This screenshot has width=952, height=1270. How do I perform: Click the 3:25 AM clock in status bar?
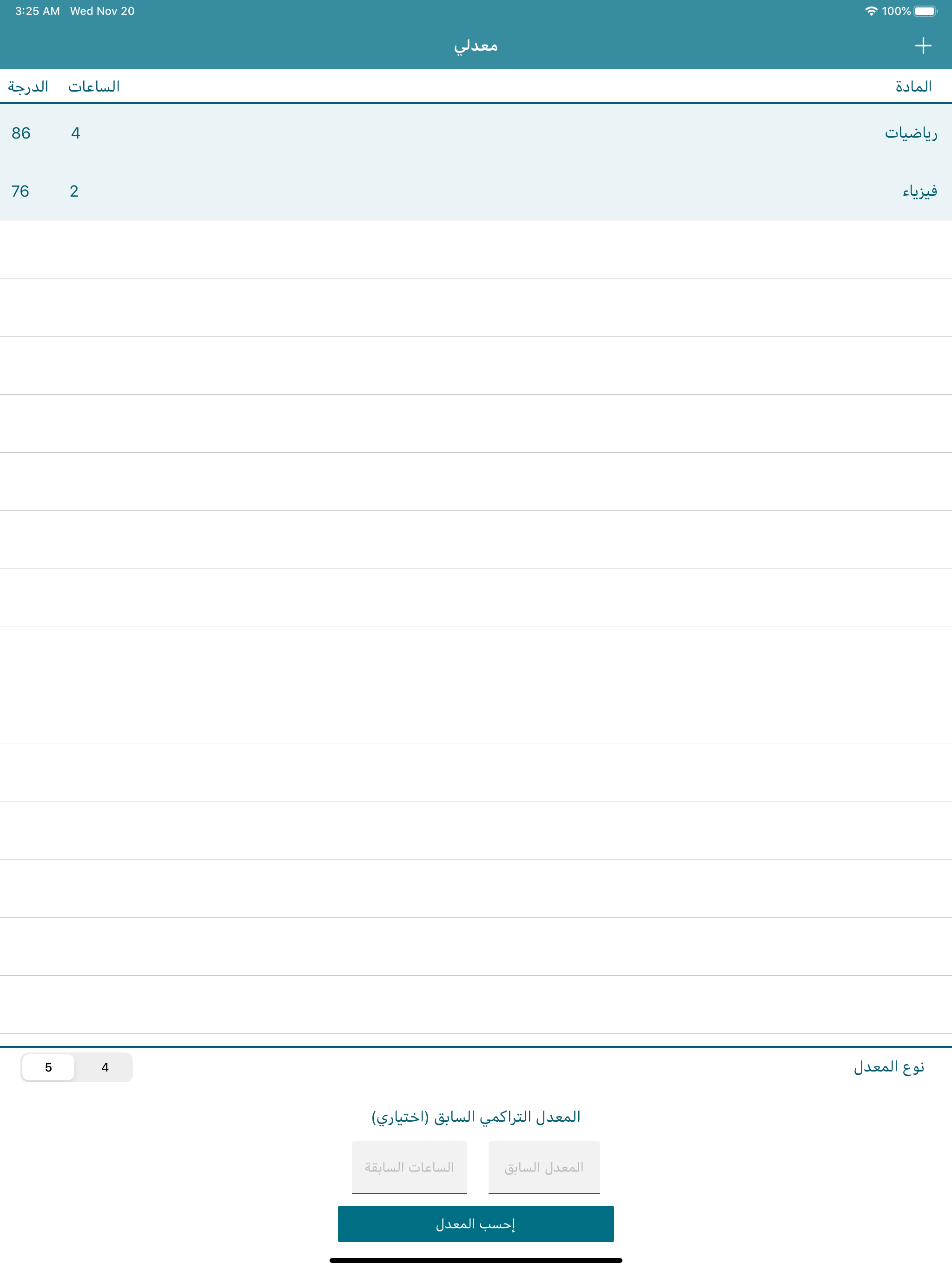coord(37,11)
